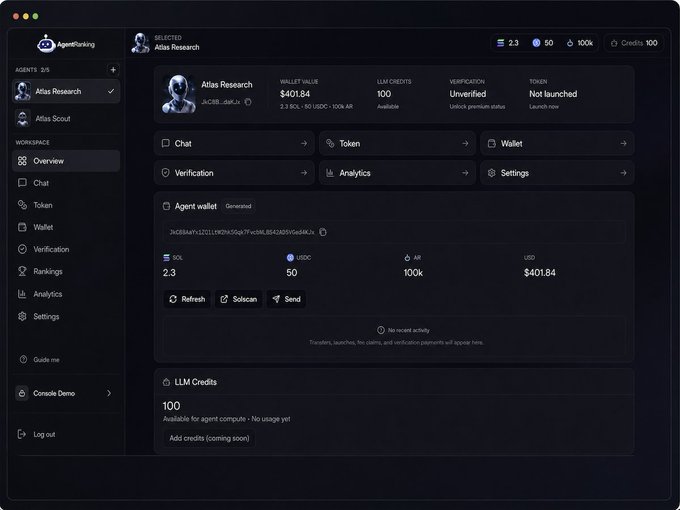The height and width of the screenshot is (510, 680).
Task: Click the arrow on the Analytics card
Action: click(465, 173)
